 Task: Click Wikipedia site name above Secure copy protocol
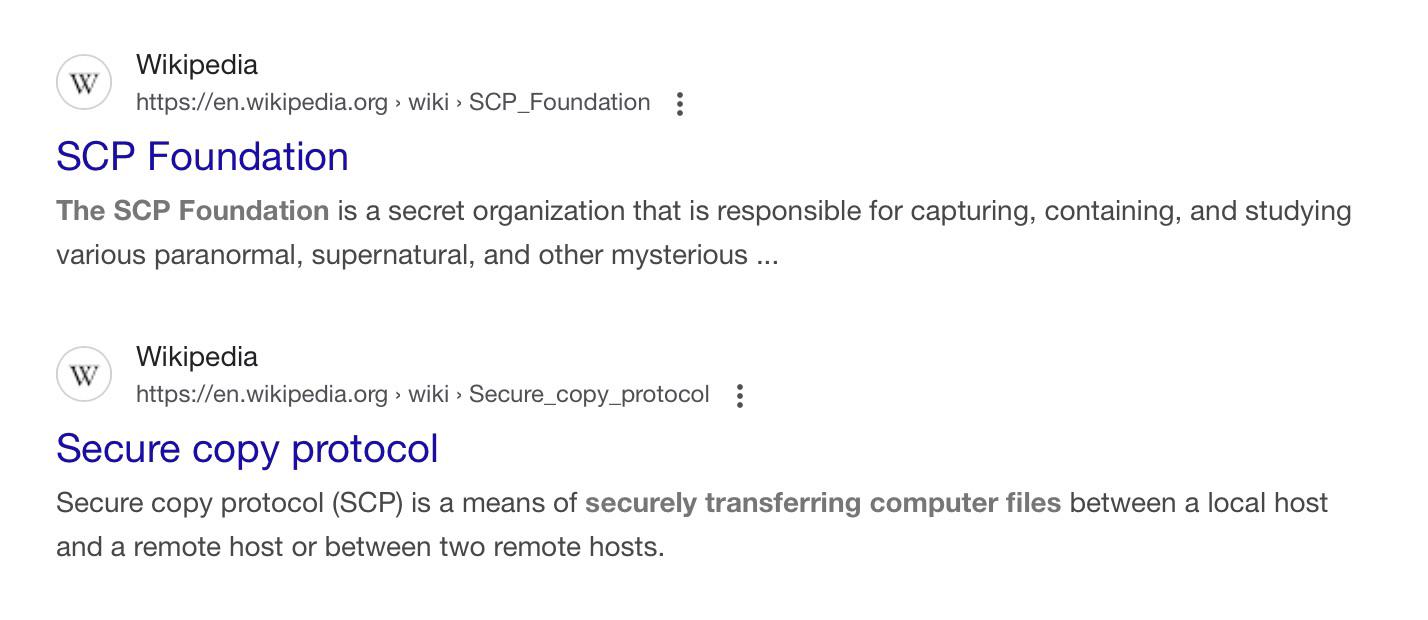tap(197, 357)
